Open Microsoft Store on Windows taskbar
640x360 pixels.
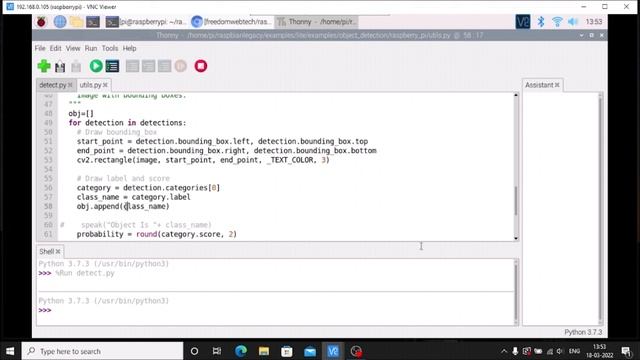(287, 351)
